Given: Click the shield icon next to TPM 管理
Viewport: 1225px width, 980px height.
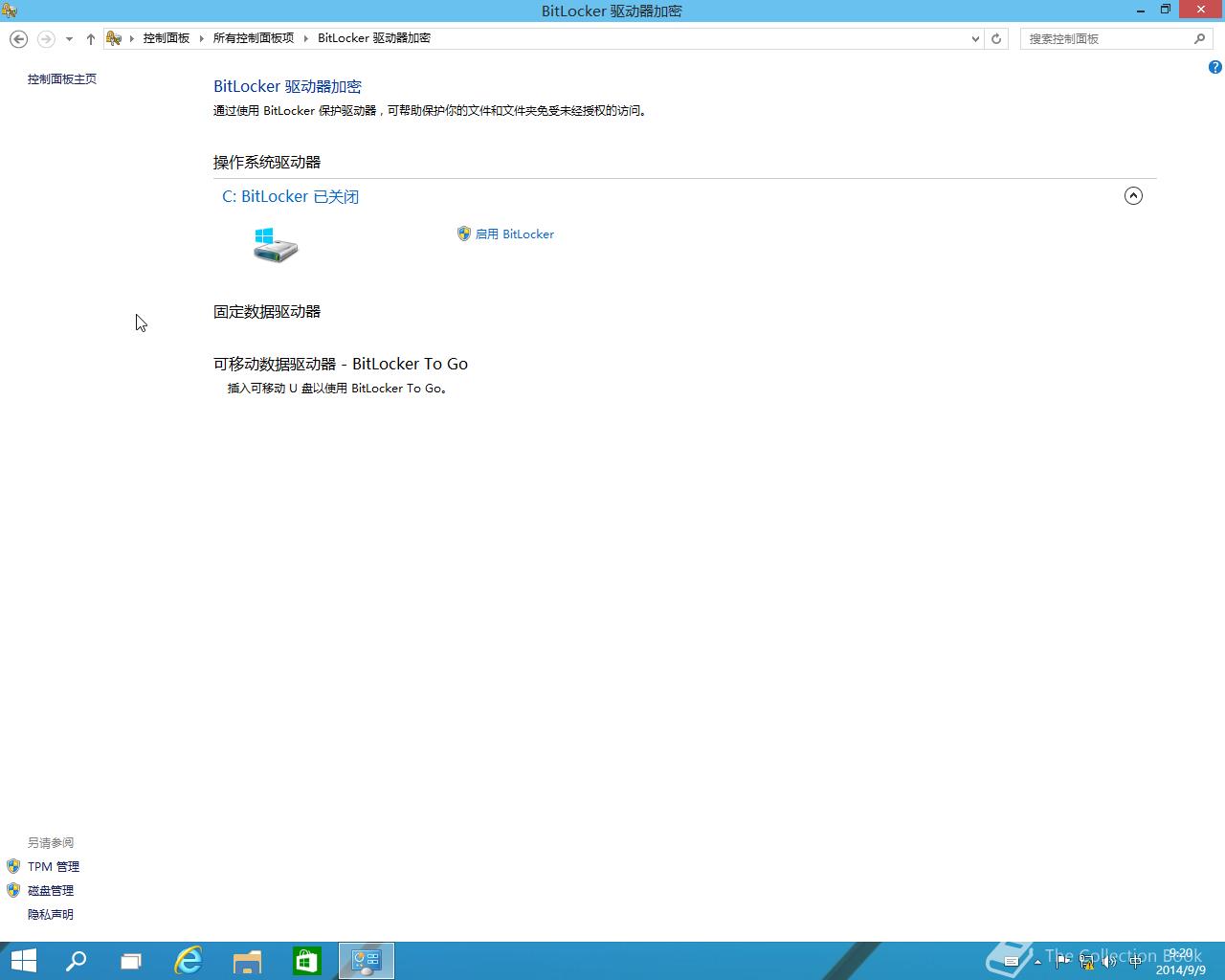Looking at the screenshot, I should coord(13,866).
